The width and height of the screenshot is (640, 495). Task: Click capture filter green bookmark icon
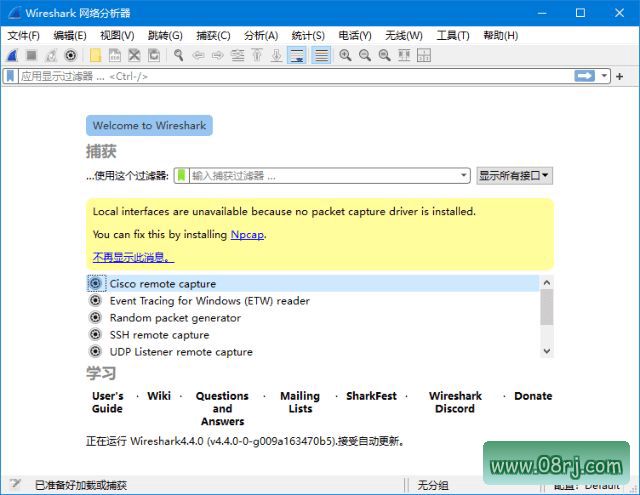click(181, 175)
